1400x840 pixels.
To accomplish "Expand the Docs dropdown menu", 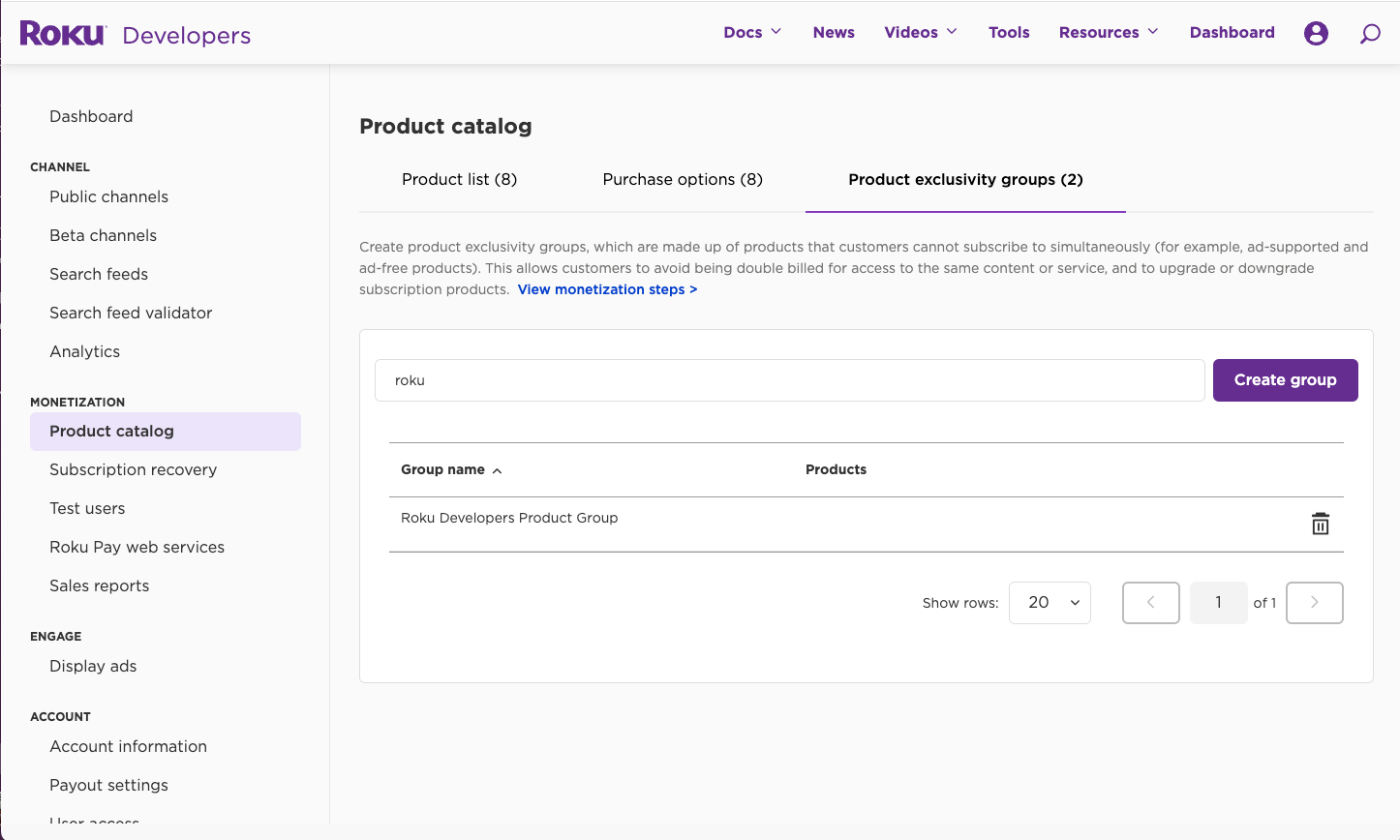I will pyautogui.click(x=752, y=32).
